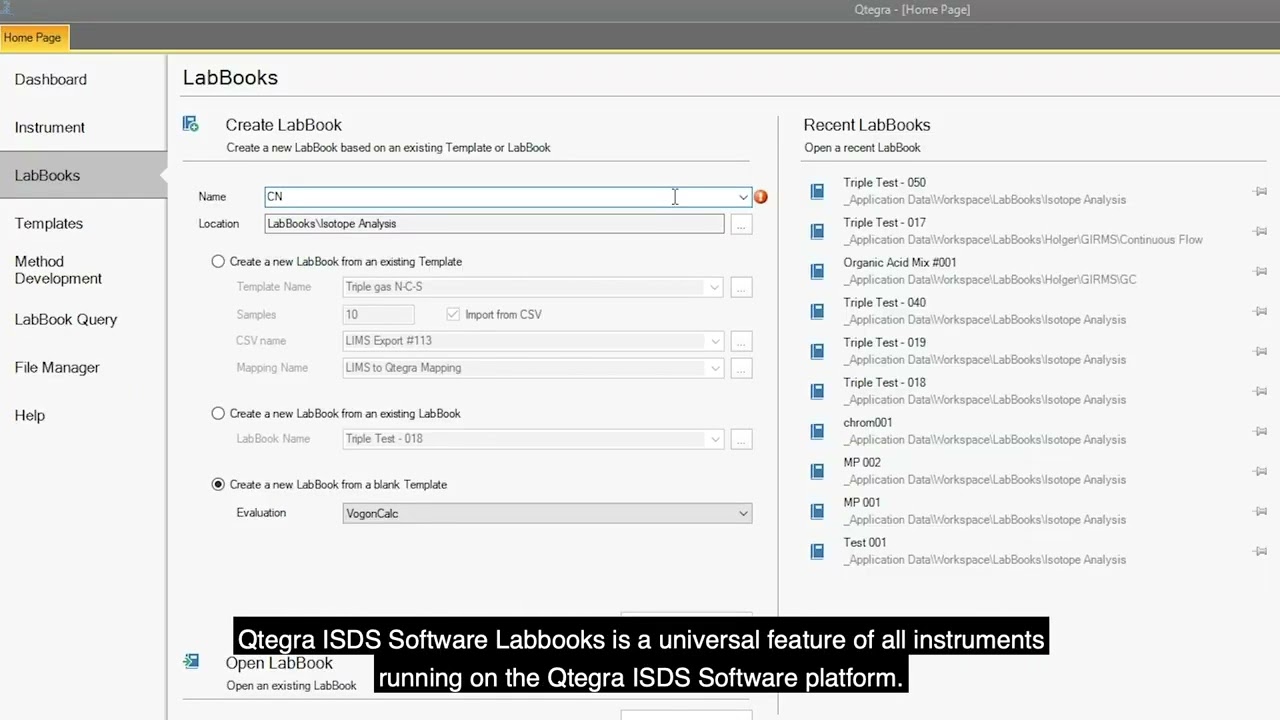Open Help in the sidebar

point(30,415)
